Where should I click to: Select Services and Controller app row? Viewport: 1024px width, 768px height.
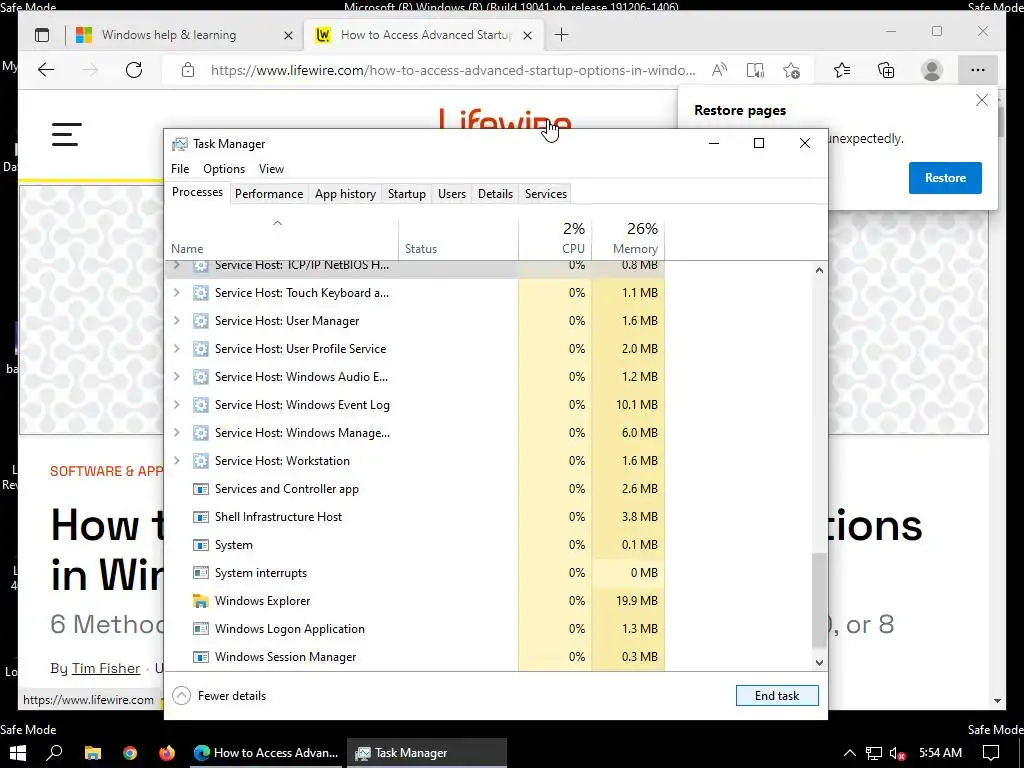click(415, 488)
